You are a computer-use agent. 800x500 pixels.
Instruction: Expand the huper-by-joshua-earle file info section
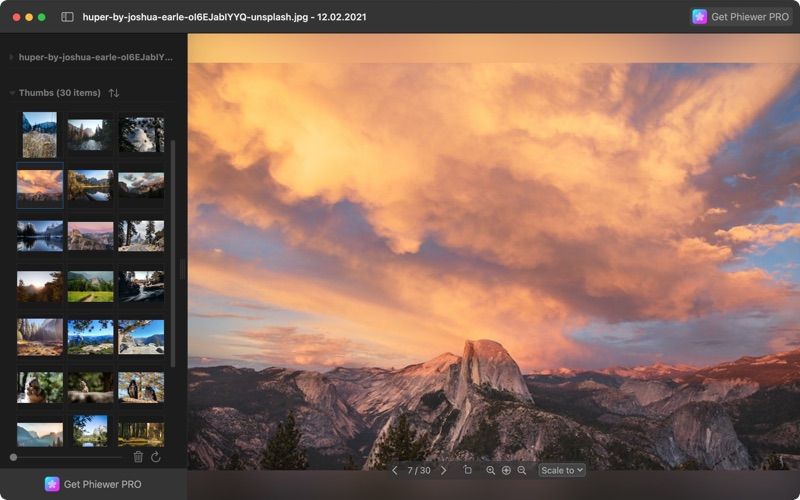12,57
